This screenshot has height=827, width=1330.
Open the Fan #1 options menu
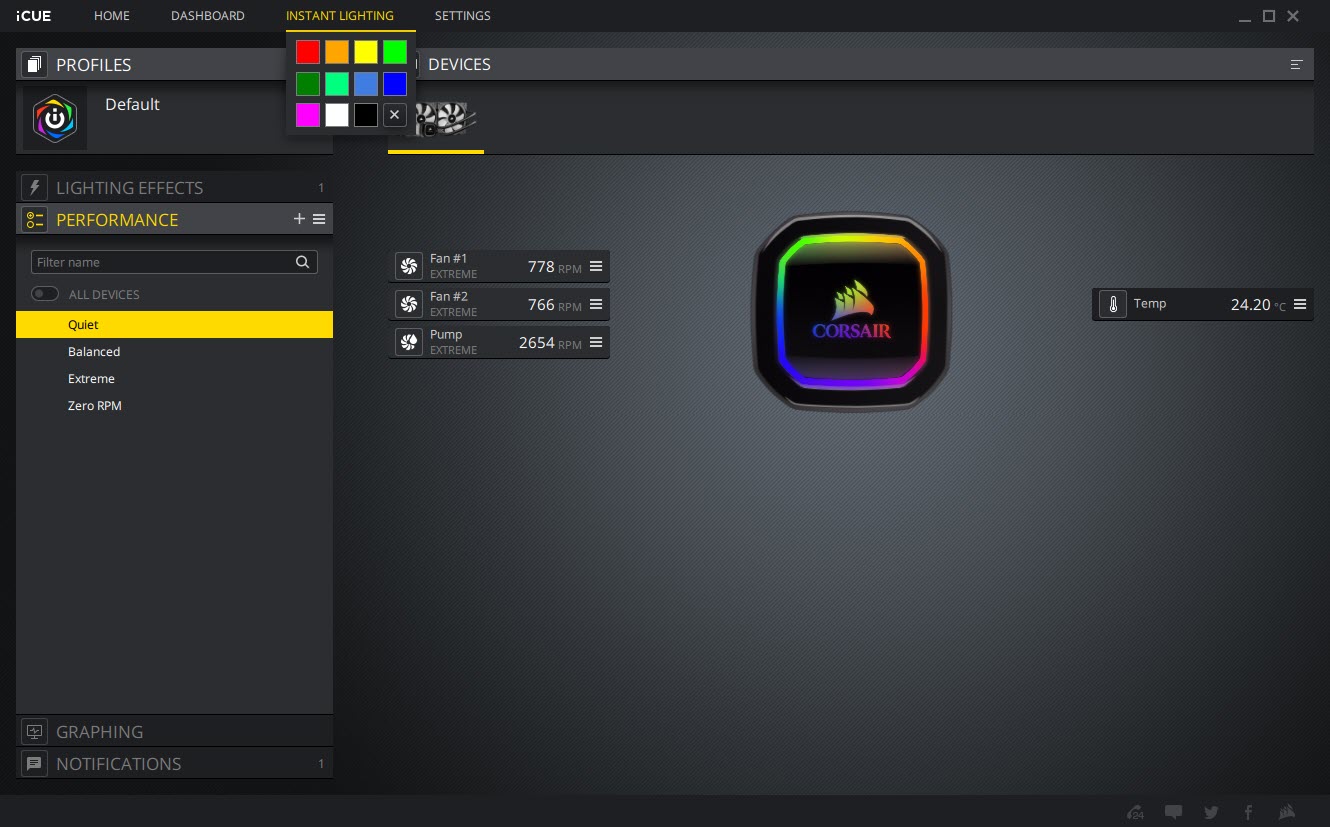coord(596,266)
